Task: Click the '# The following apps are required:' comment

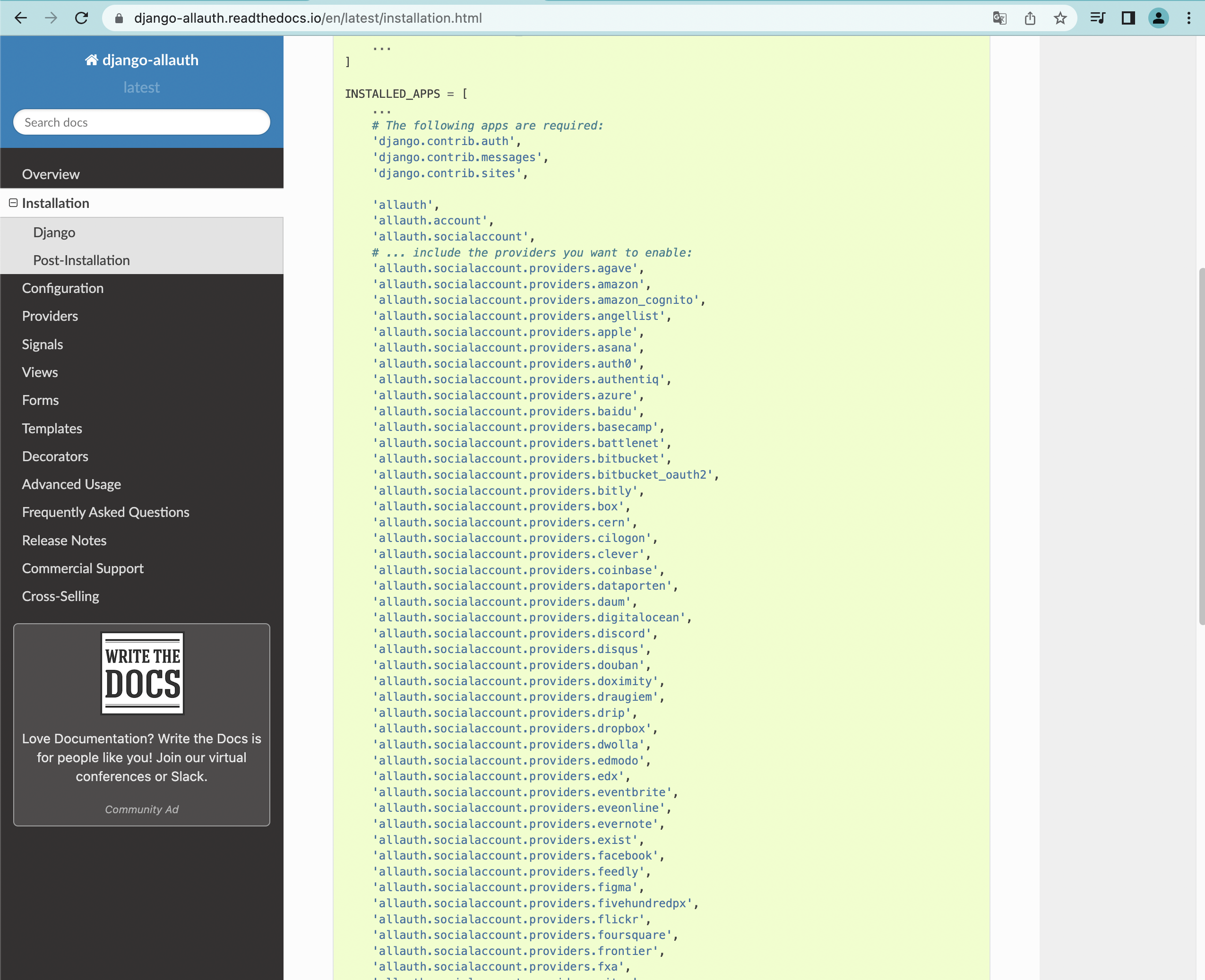Action: 488,125
